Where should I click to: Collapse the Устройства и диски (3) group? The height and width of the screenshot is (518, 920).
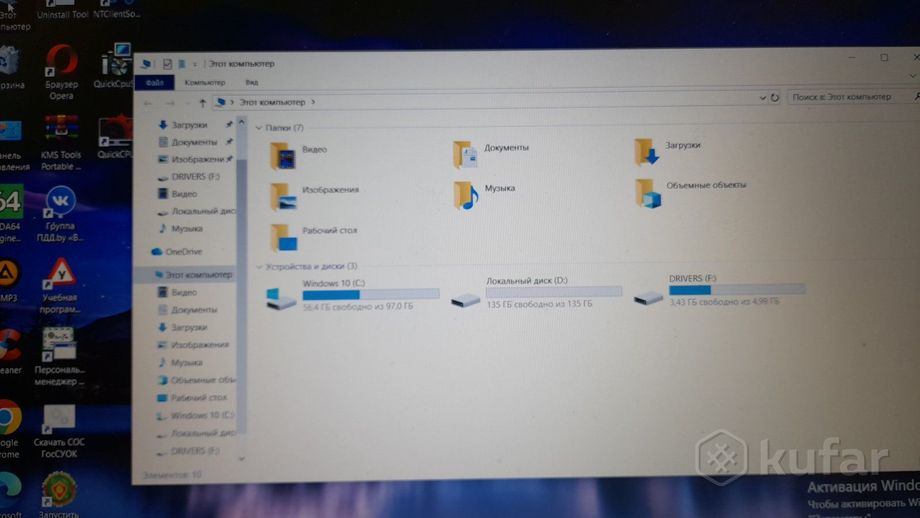click(259, 267)
